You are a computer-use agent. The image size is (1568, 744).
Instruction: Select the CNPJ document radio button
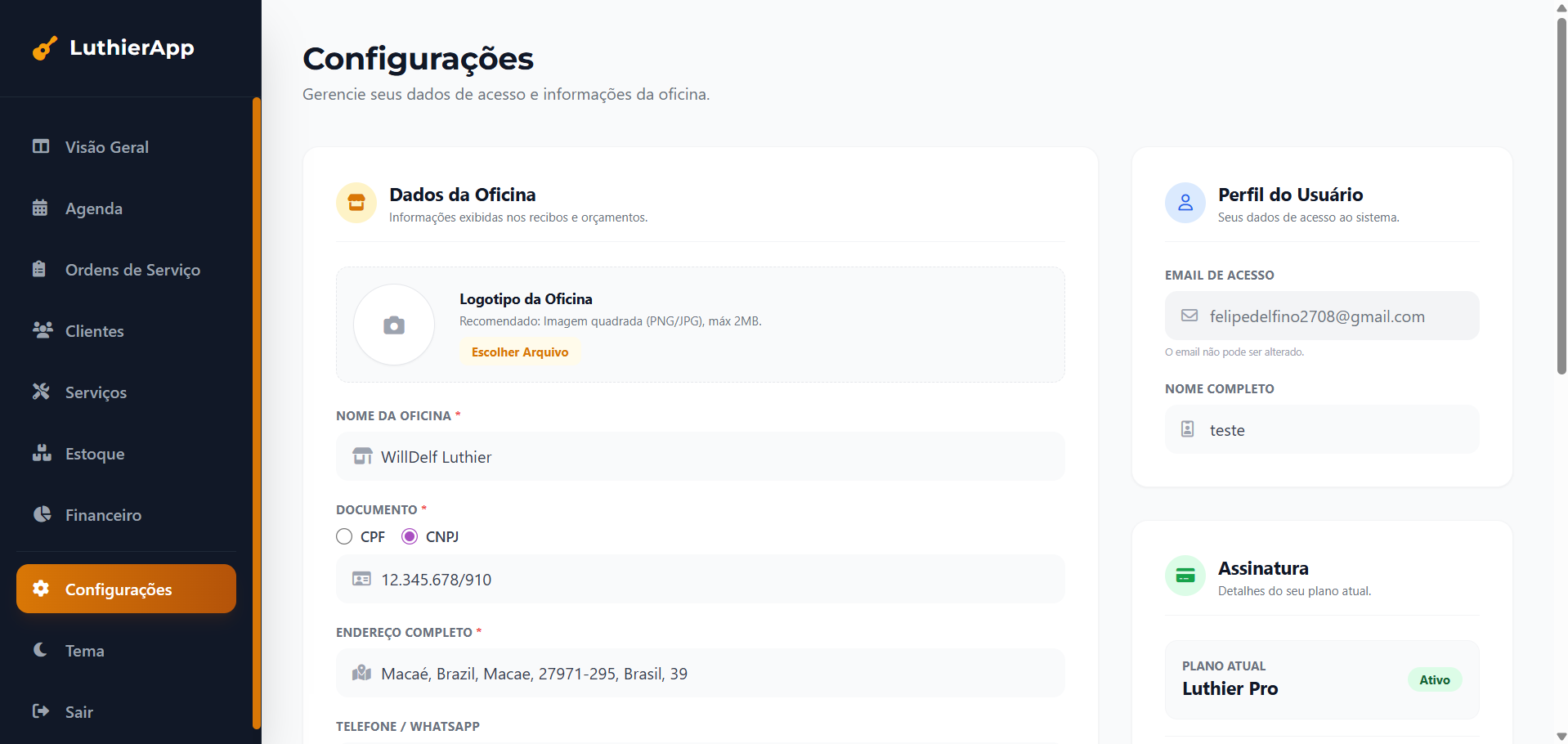410,536
